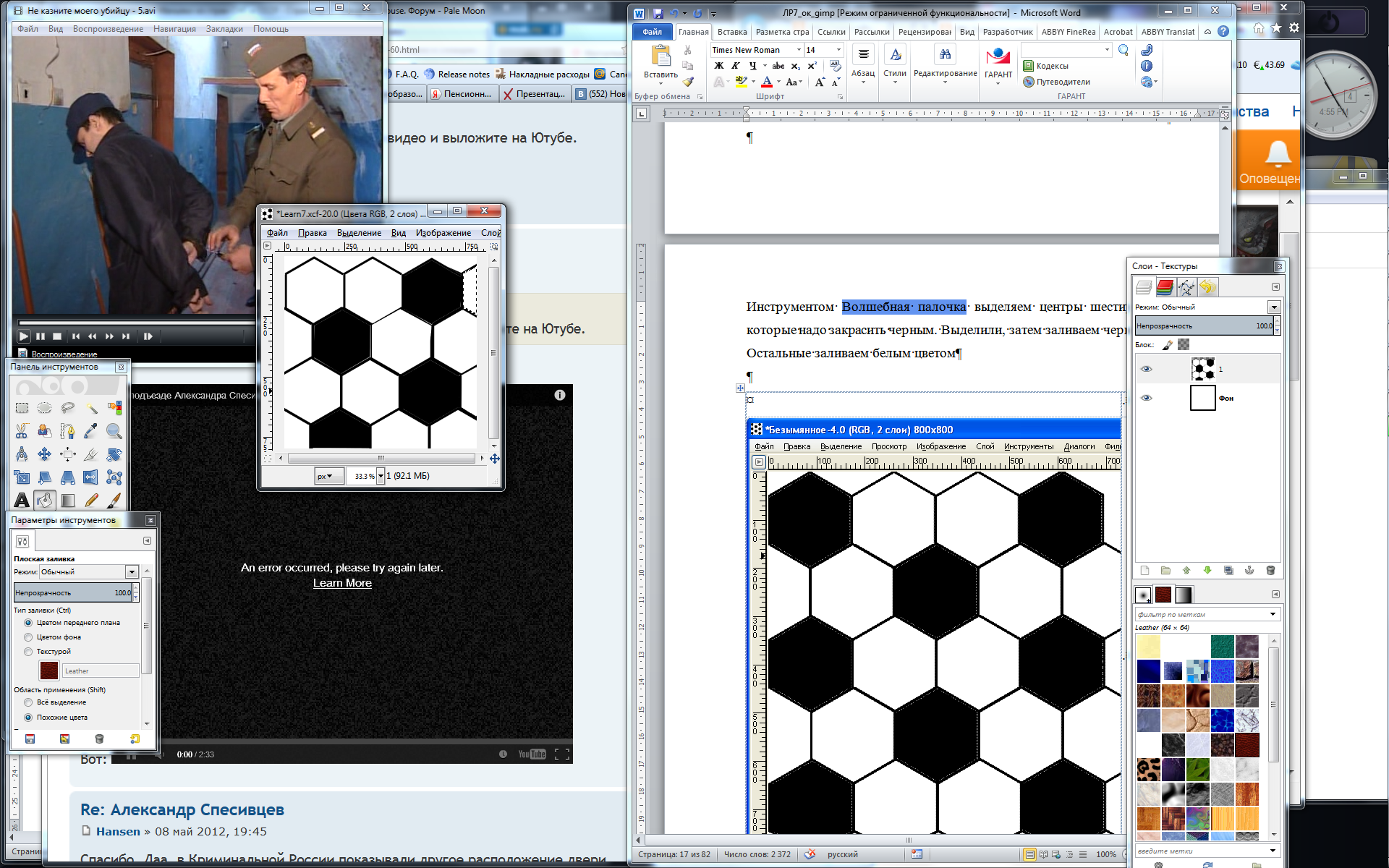Select the Pencil tool in GIMP toolbox
This screenshot has height=868, width=1389.
pyautogui.click(x=91, y=500)
